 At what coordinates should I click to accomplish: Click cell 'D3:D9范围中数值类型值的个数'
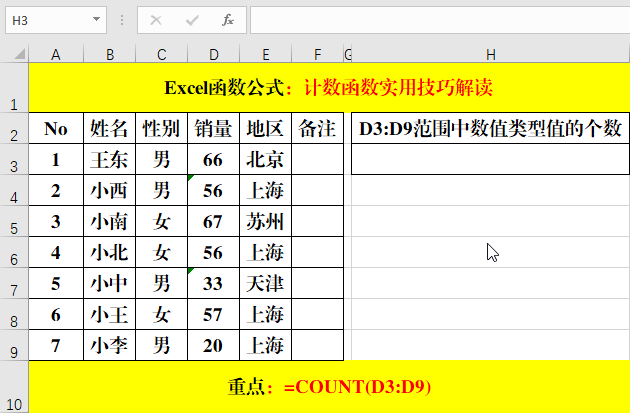coord(491,128)
